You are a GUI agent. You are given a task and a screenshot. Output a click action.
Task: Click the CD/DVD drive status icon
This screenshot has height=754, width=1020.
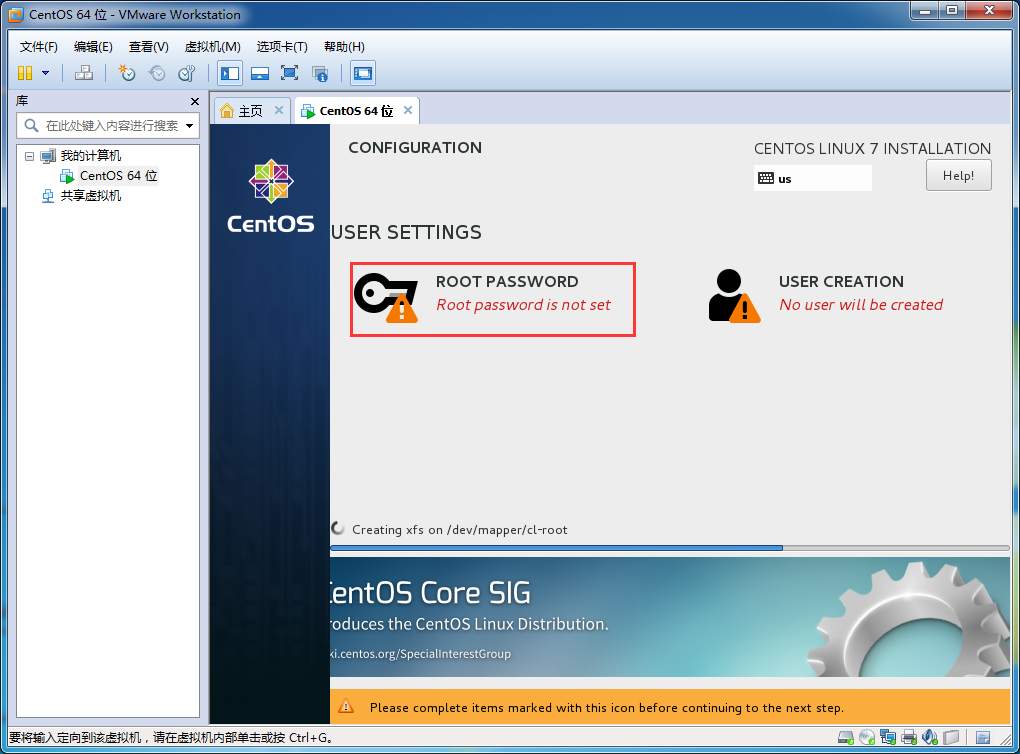[x=866, y=737]
